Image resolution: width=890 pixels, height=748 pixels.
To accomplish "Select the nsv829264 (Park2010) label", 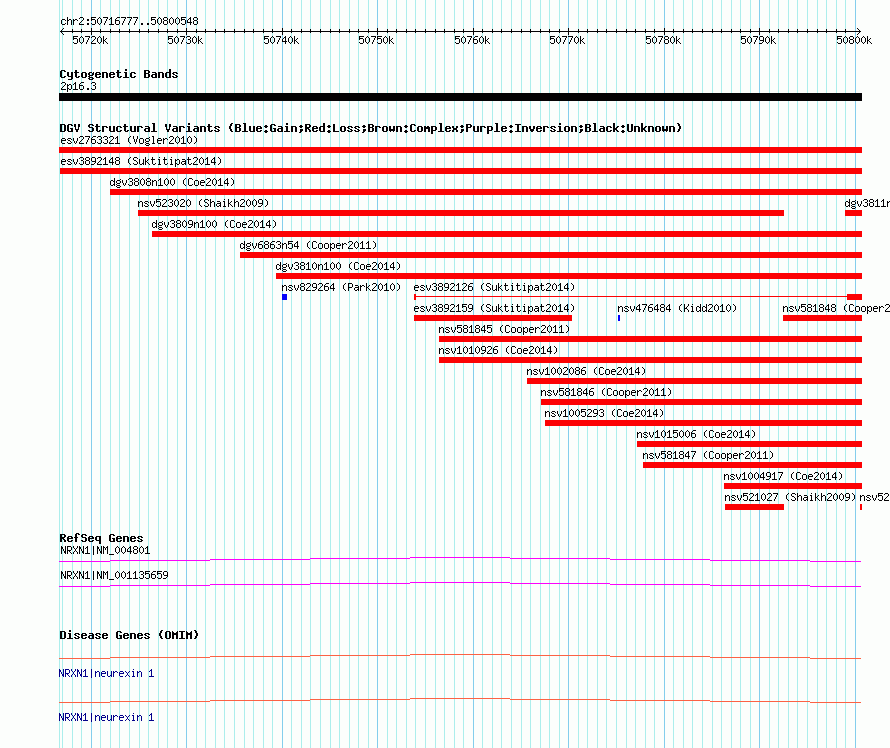I will coord(341,287).
